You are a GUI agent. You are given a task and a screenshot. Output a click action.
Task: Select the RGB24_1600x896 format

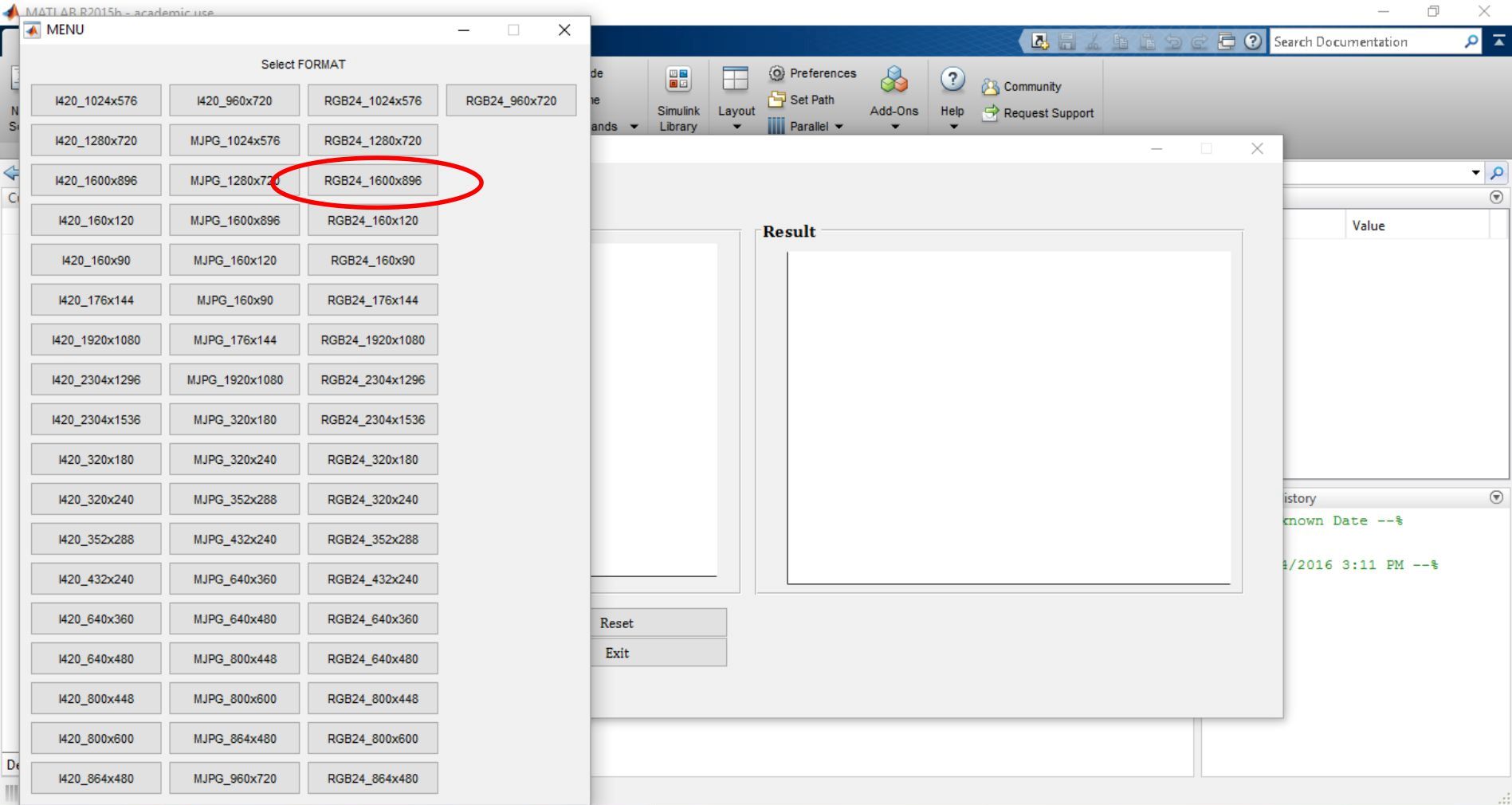tap(372, 181)
